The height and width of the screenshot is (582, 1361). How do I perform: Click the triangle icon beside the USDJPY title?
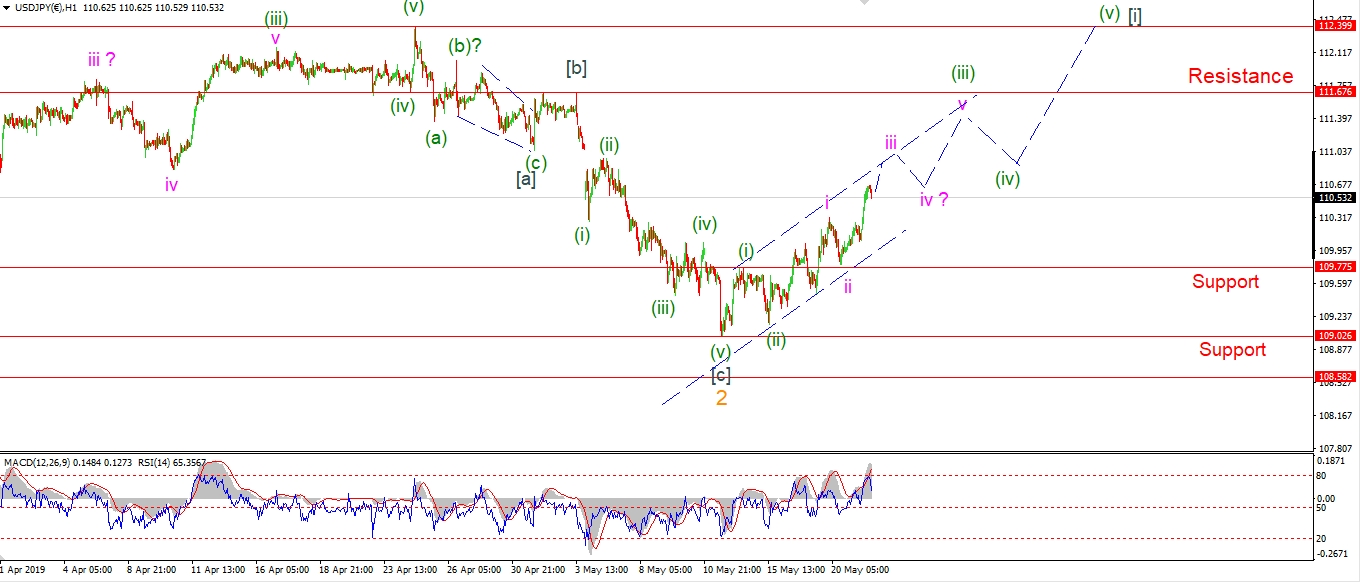[x=7, y=8]
